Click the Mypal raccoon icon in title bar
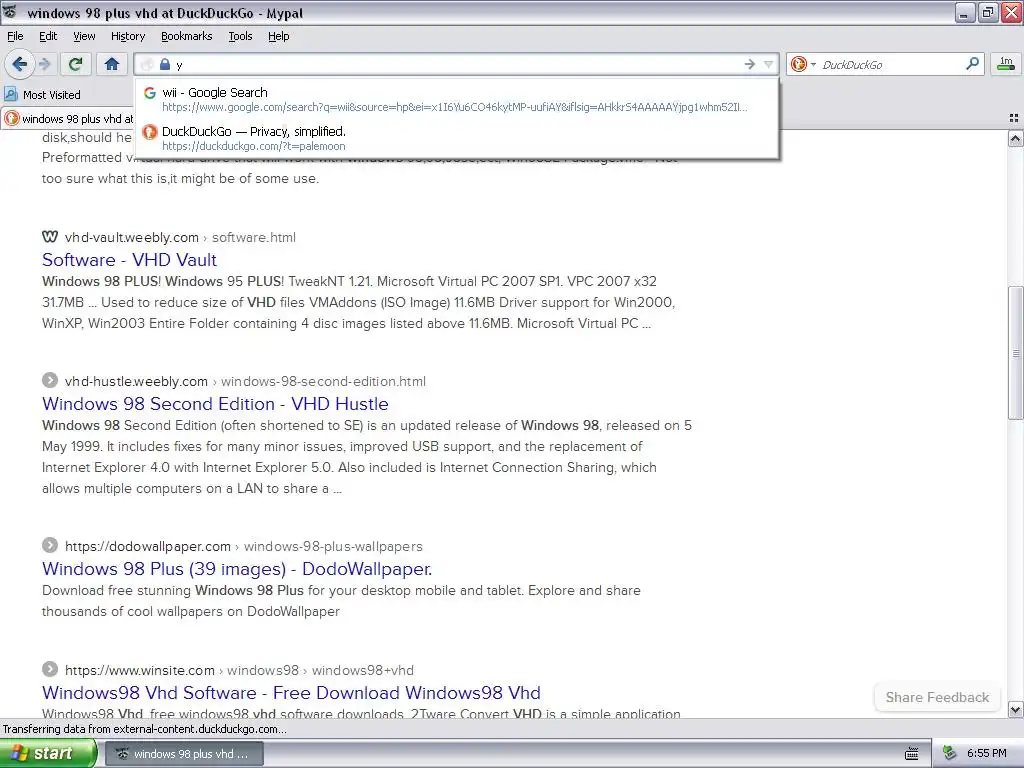This screenshot has height=768, width=1024. coord(10,12)
